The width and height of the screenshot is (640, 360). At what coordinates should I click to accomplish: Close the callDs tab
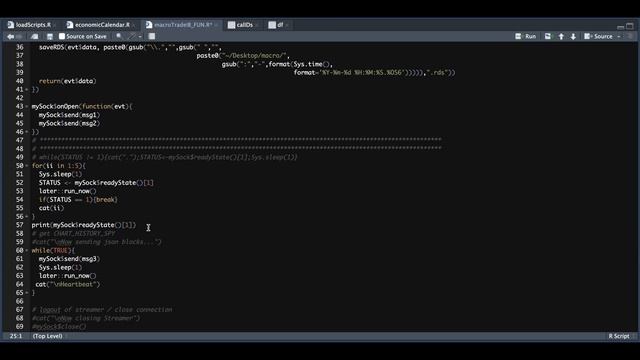click(x=256, y=25)
